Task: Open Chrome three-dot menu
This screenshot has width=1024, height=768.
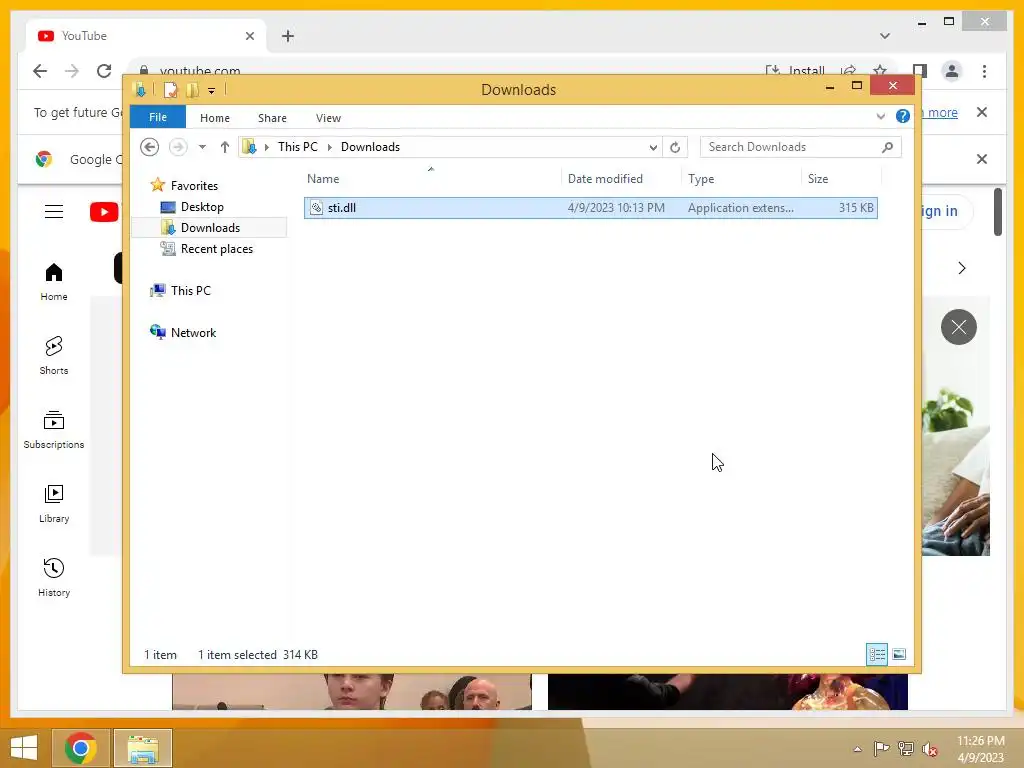Action: (984, 71)
